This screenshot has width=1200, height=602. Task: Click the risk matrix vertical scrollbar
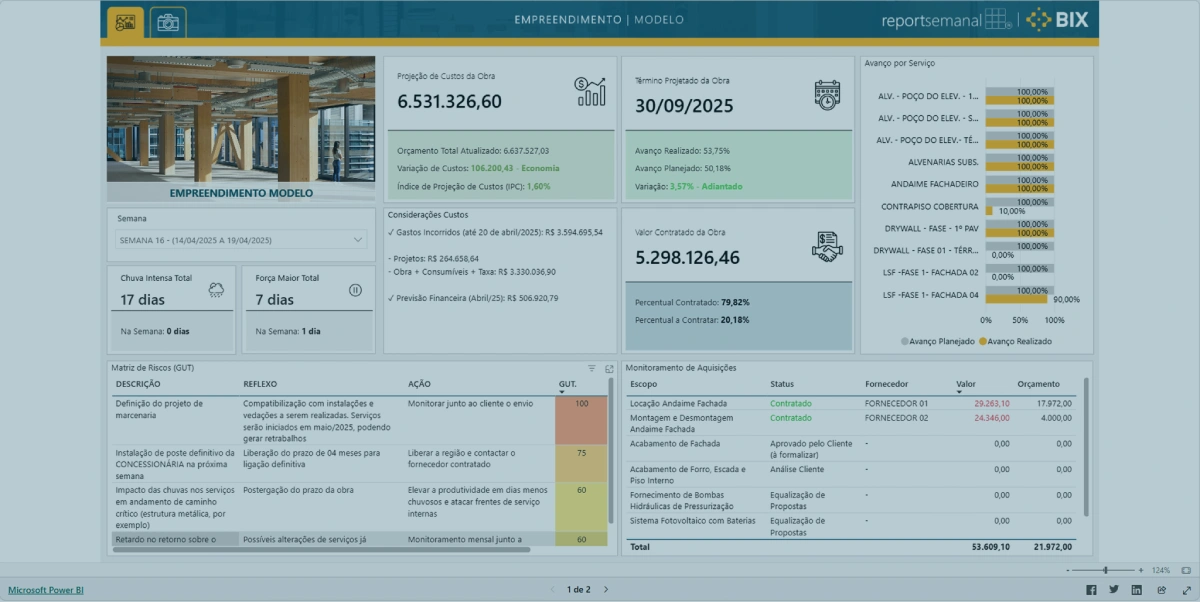point(611,450)
